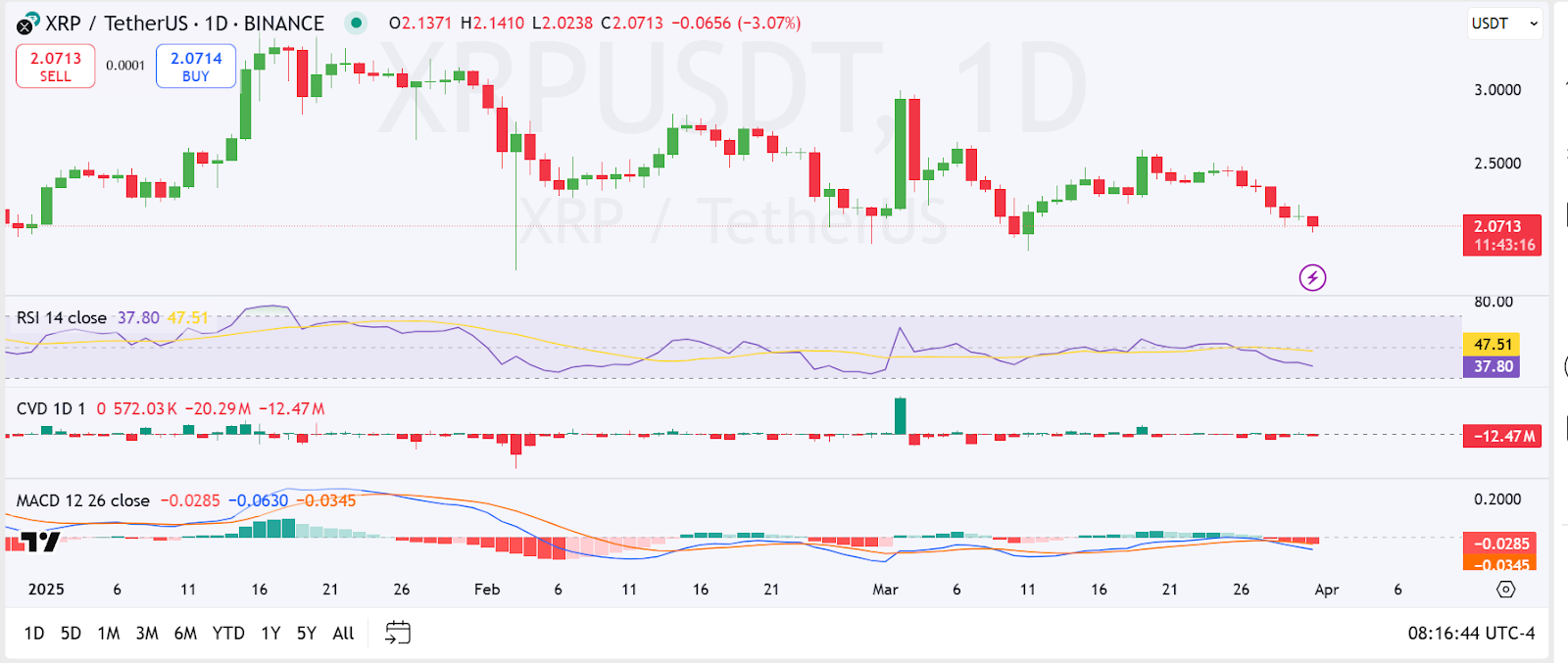The image size is (1568, 663).
Task: Click the red 2.0713 current price label
Action: (1501, 235)
